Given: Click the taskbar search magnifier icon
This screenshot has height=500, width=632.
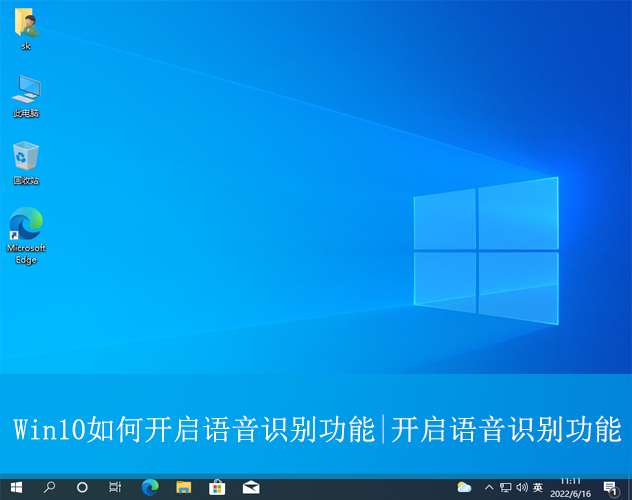Looking at the screenshot, I should click(x=49, y=487).
